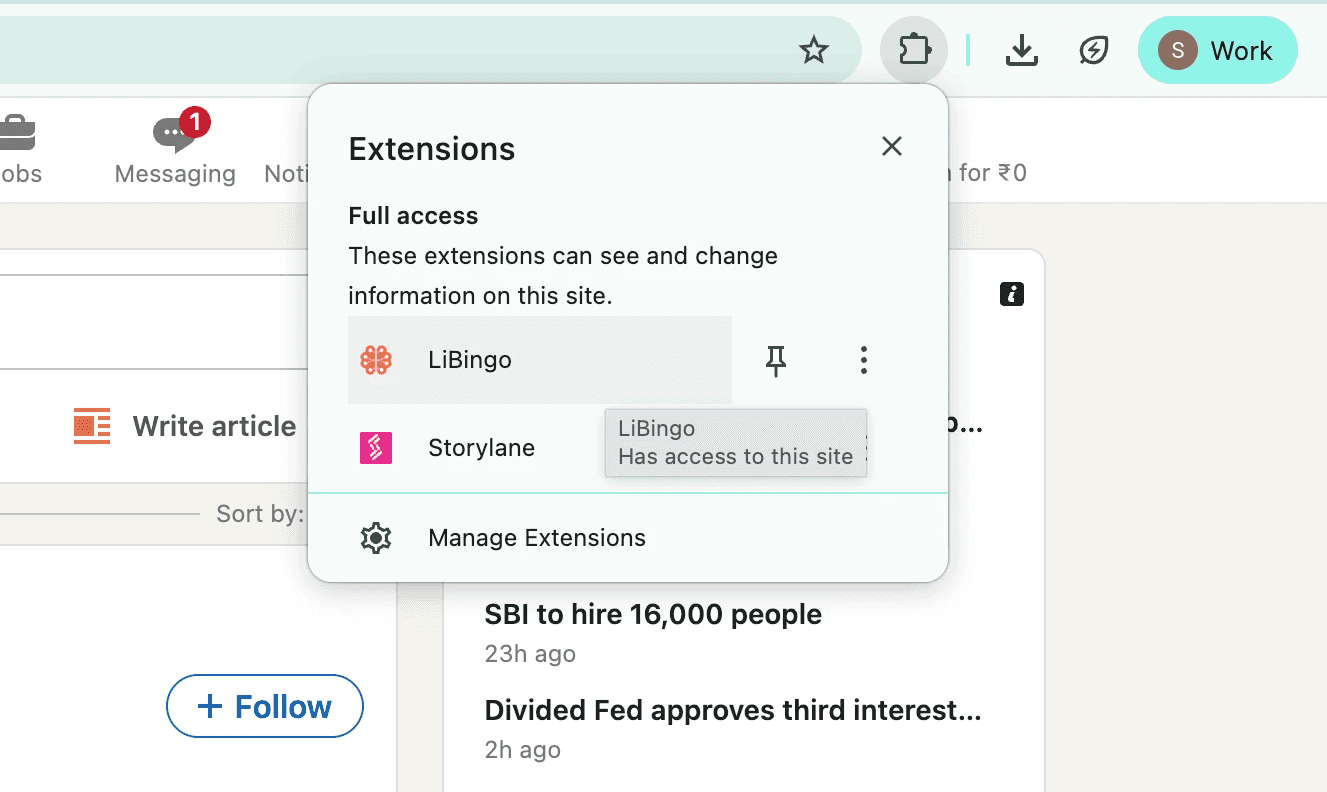Click Write article
The height and width of the screenshot is (792, 1327).
click(x=185, y=426)
